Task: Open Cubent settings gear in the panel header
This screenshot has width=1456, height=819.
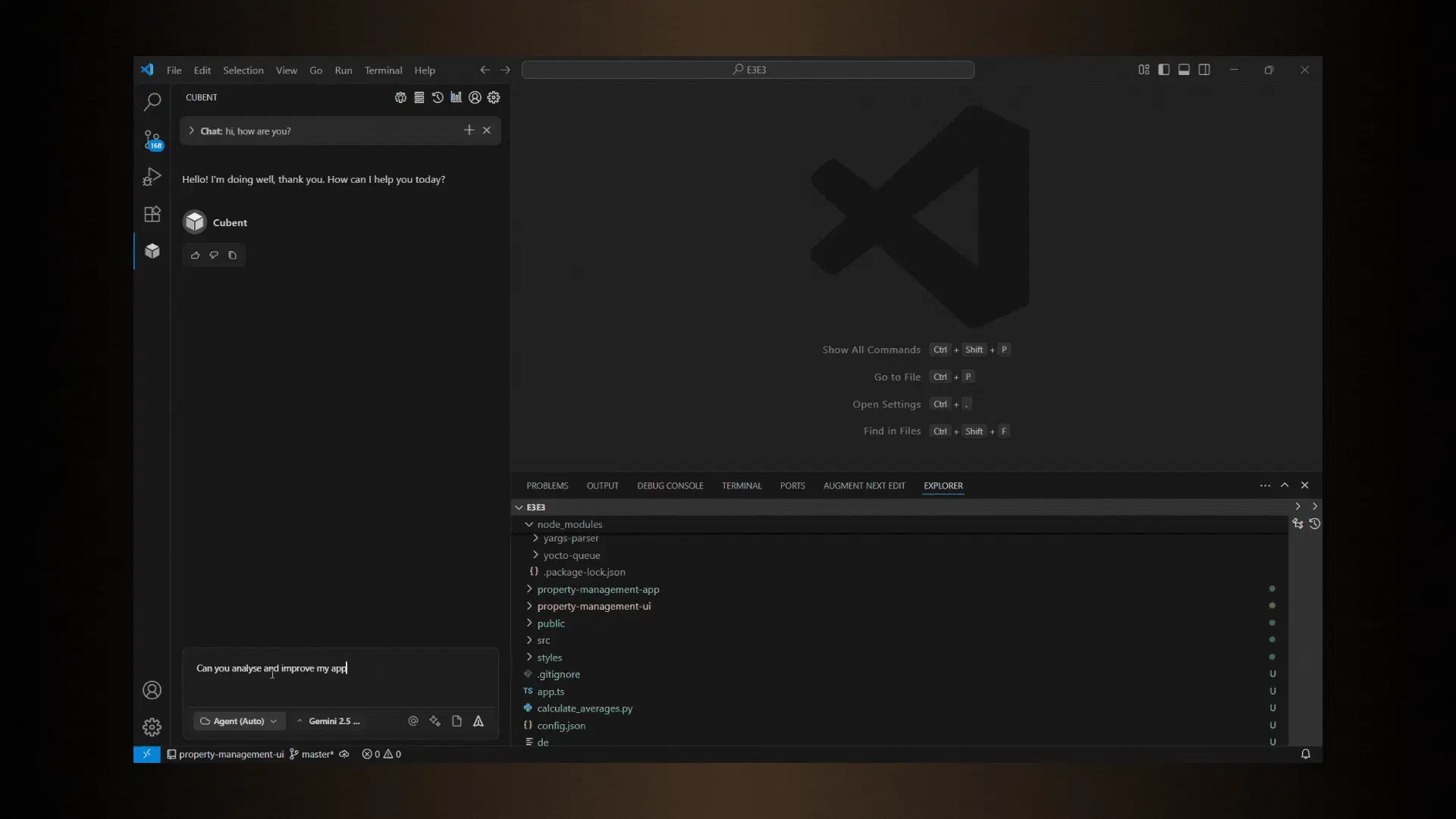Action: coord(494,98)
